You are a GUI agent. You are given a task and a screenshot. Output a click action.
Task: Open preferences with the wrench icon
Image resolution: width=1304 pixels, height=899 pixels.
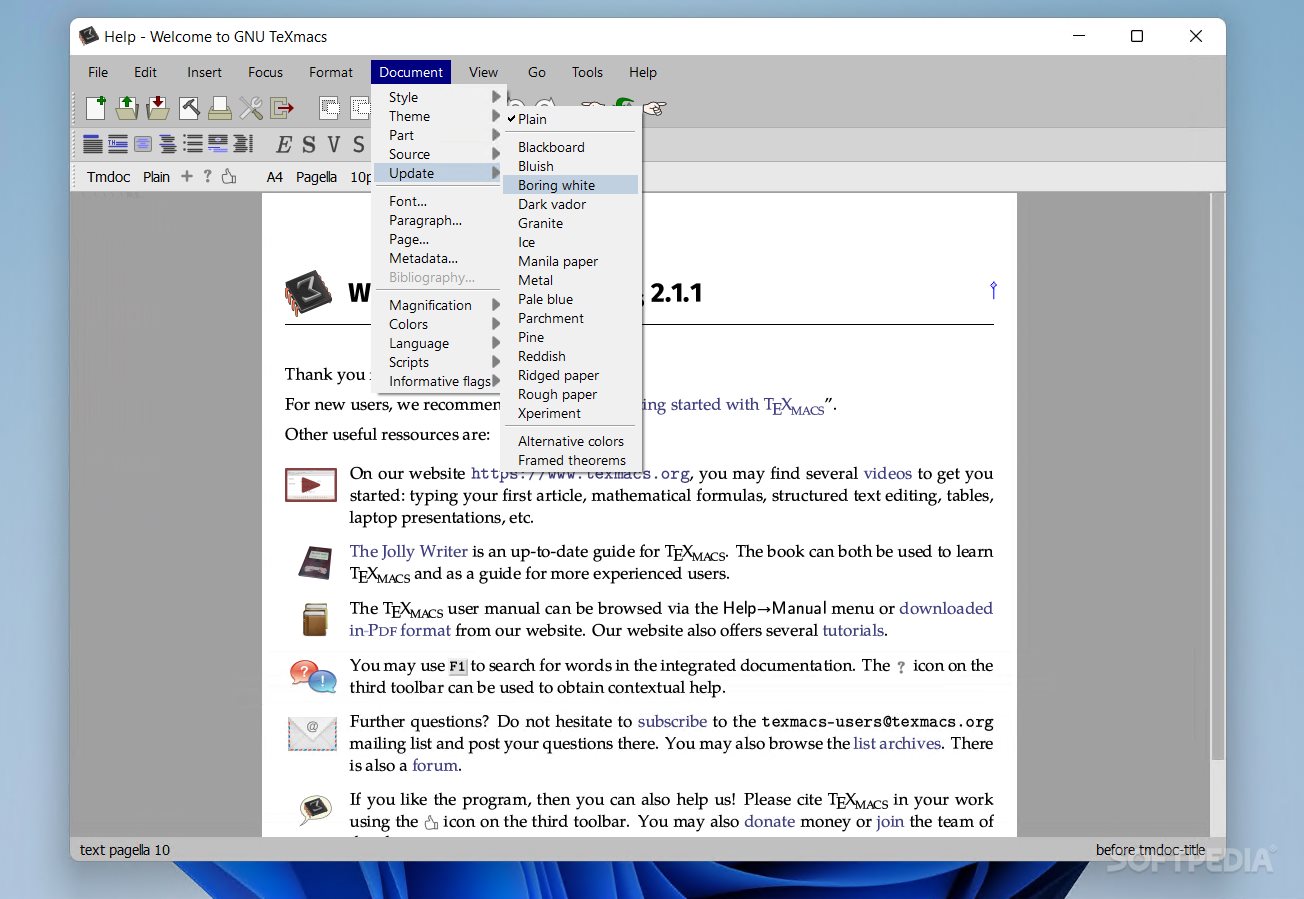pyautogui.click(x=251, y=108)
